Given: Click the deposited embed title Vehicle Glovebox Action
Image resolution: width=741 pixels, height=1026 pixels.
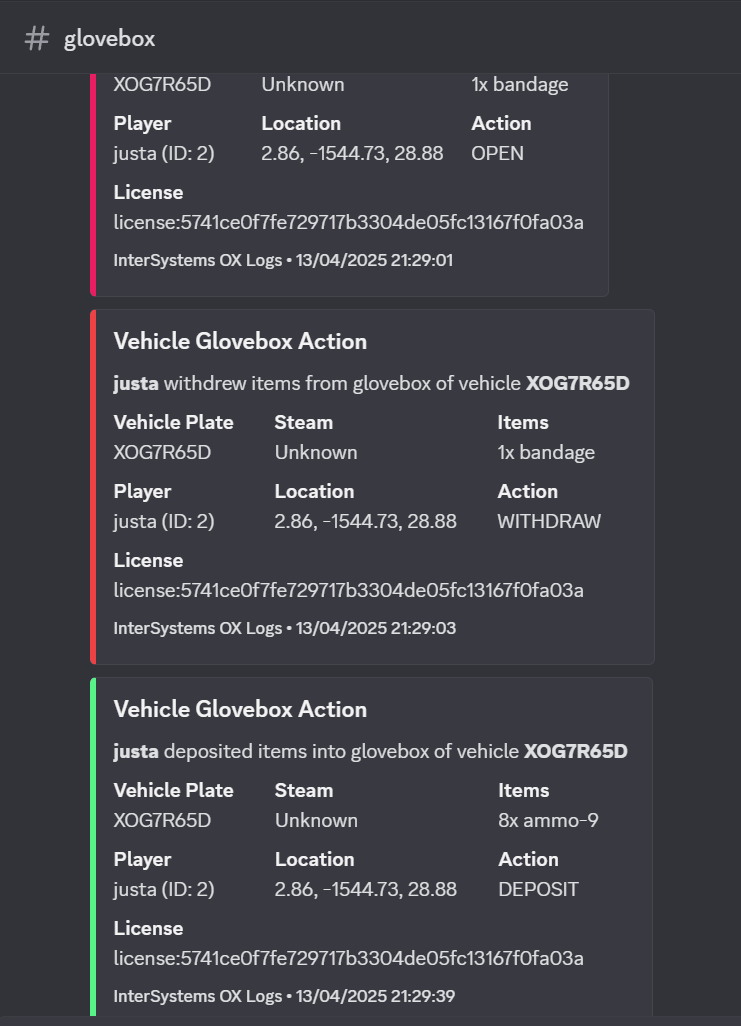Looking at the screenshot, I should tap(240, 709).
